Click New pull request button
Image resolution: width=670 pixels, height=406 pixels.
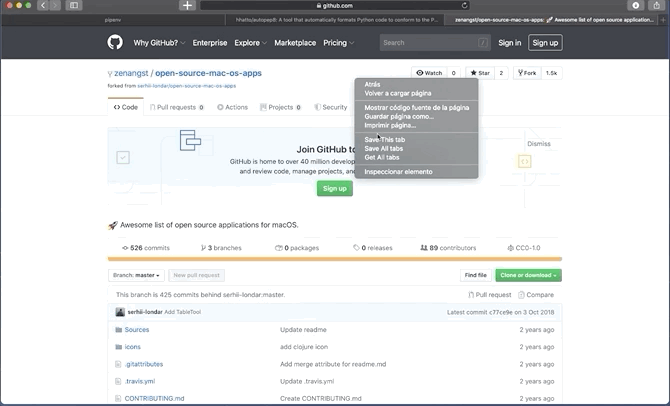click(197, 275)
